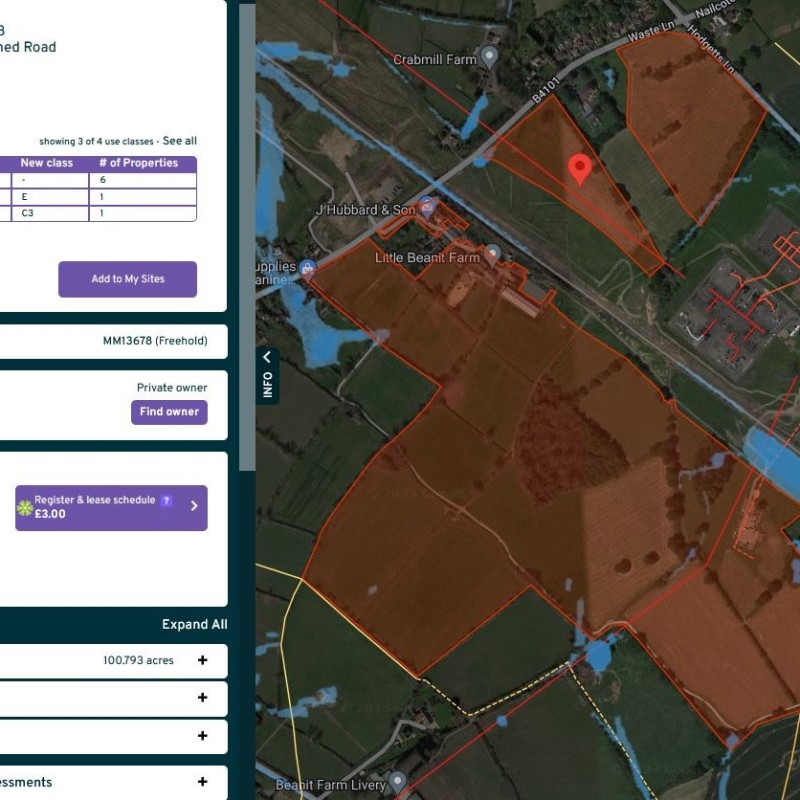Collapse the INFO side panel tab

click(267, 374)
